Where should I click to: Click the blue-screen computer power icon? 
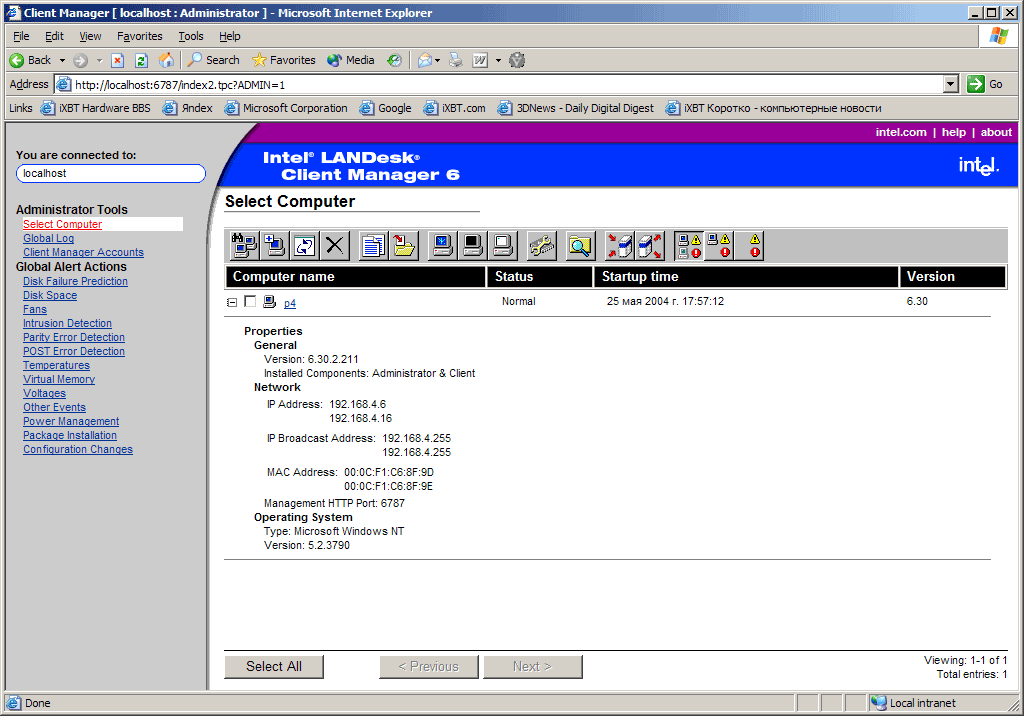[442, 246]
